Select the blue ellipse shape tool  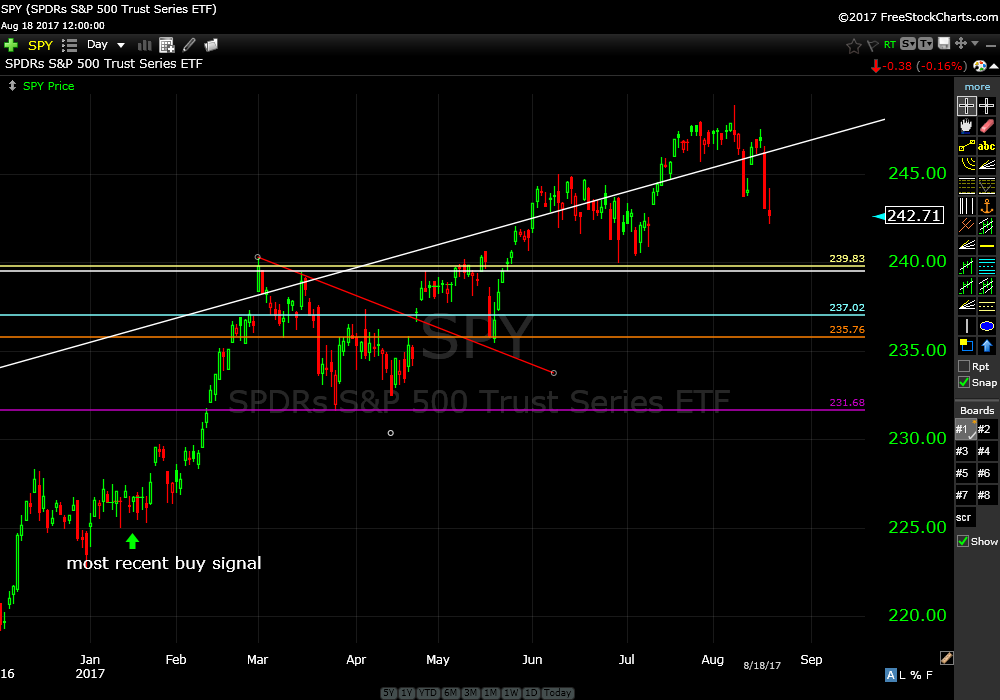[987, 326]
